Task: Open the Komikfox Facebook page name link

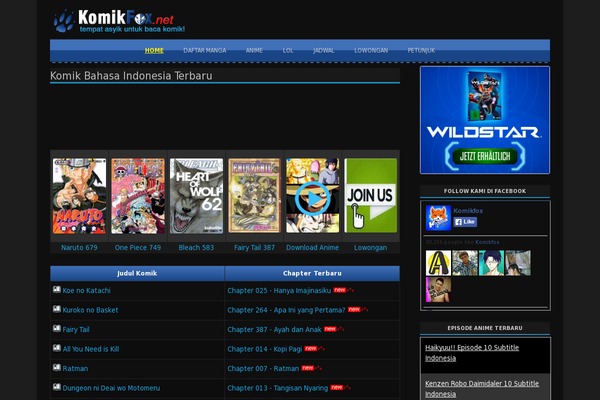Action: click(468, 211)
